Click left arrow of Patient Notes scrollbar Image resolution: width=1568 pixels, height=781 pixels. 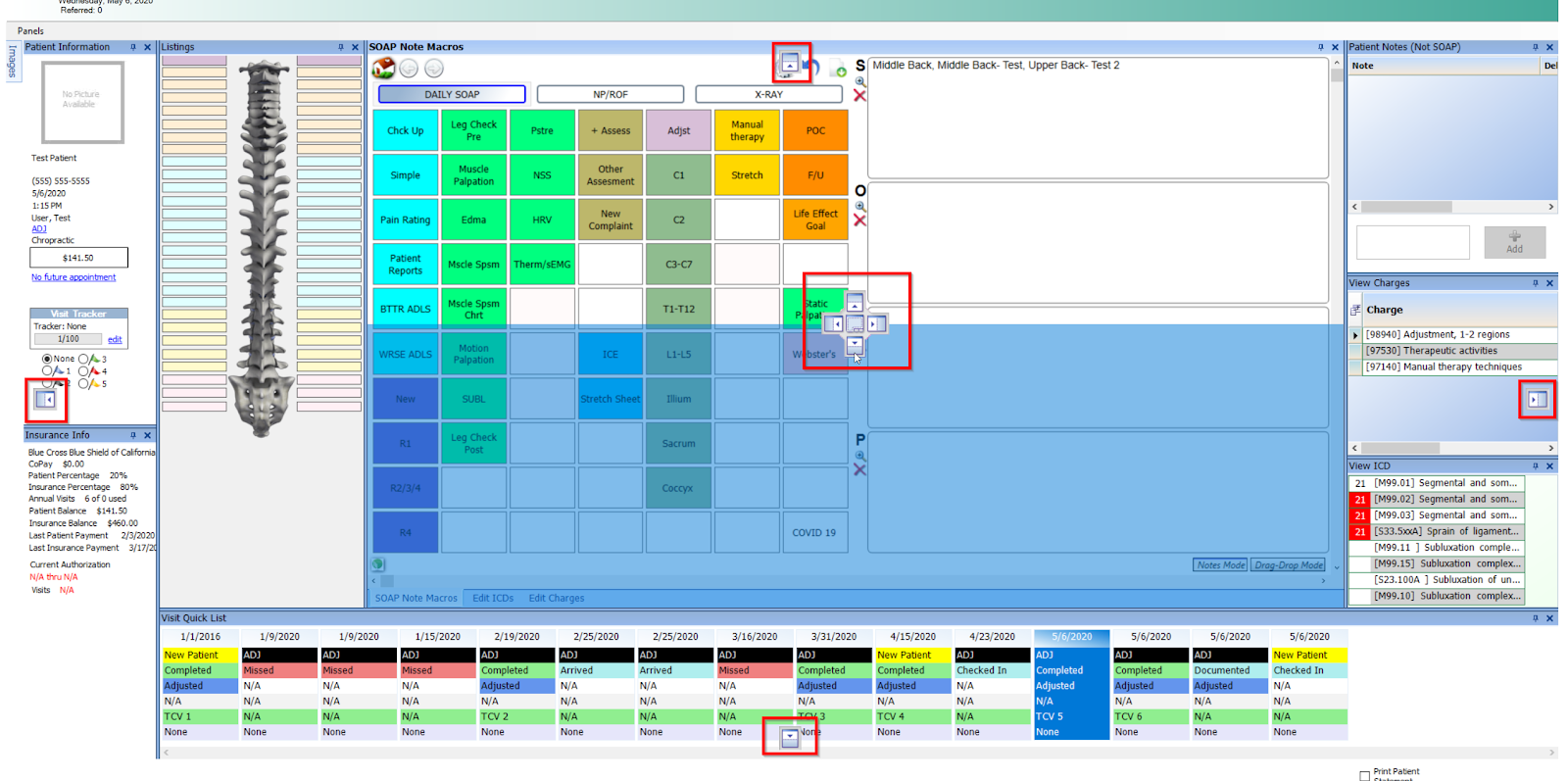tap(1354, 207)
